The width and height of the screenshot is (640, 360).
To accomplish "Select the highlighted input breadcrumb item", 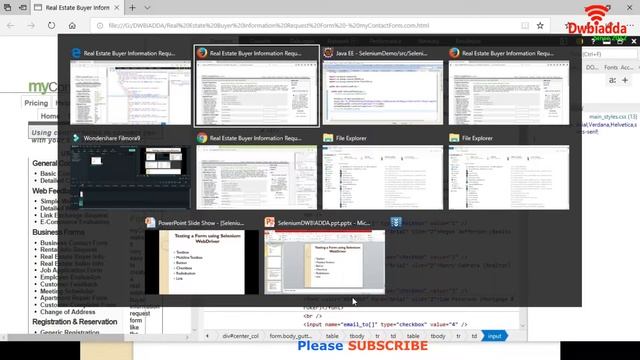I will (x=494, y=336).
